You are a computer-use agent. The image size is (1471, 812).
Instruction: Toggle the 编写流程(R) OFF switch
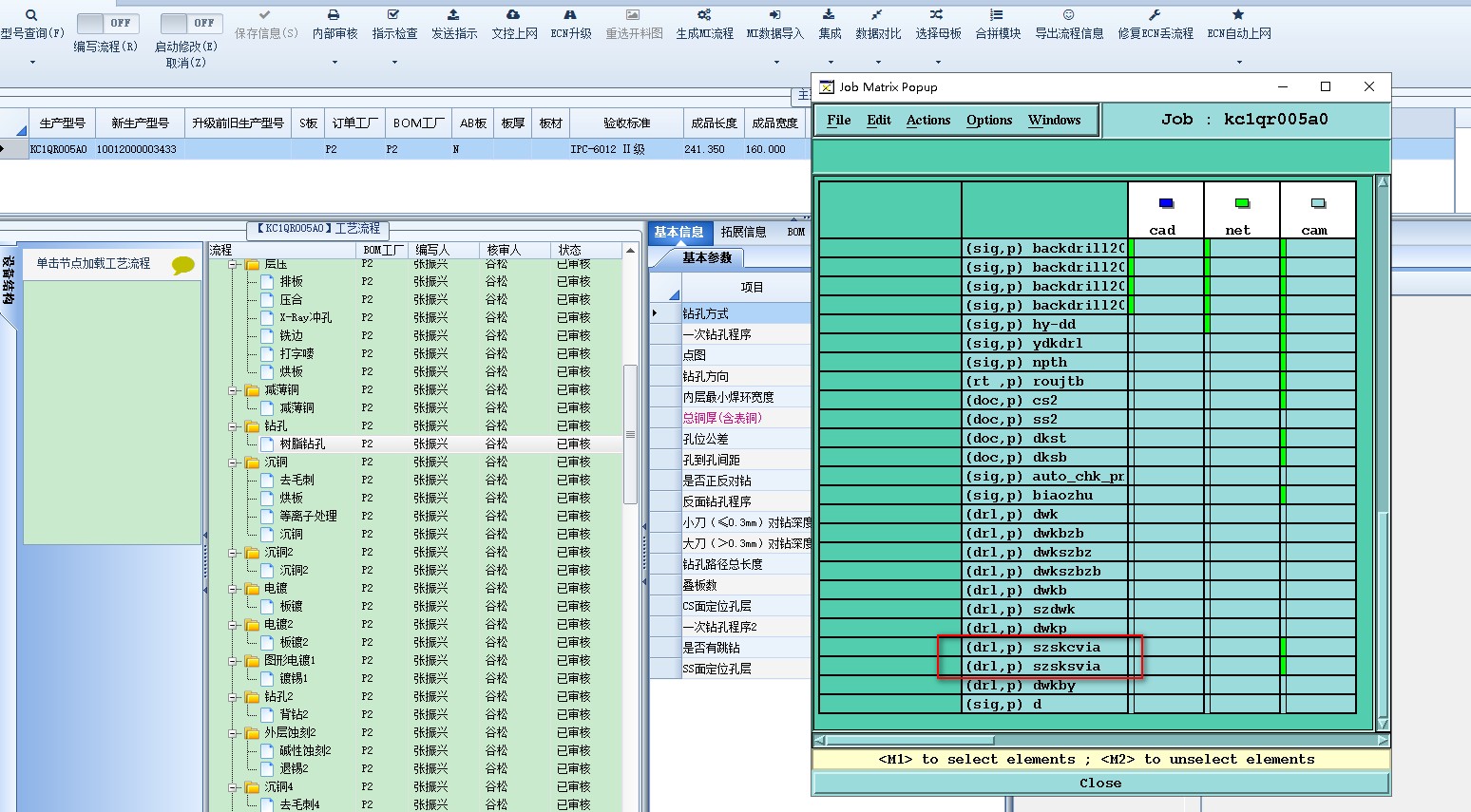point(106,23)
